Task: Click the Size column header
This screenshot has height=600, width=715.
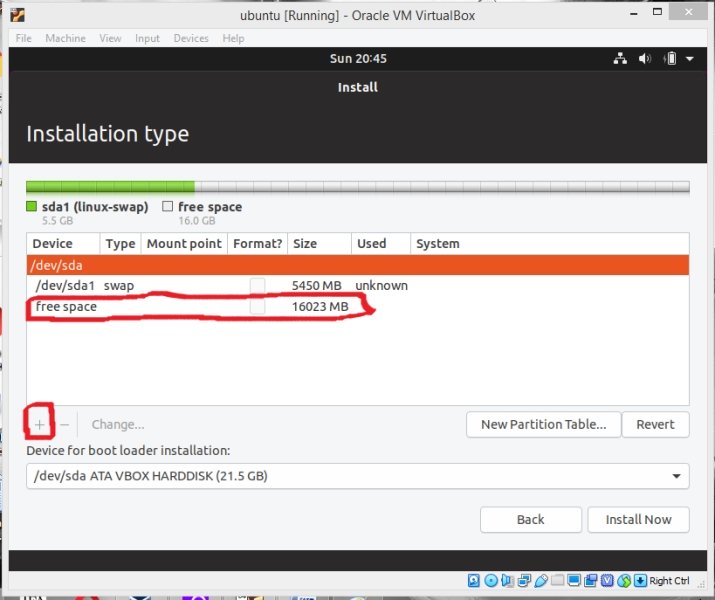Action: [319, 243]
